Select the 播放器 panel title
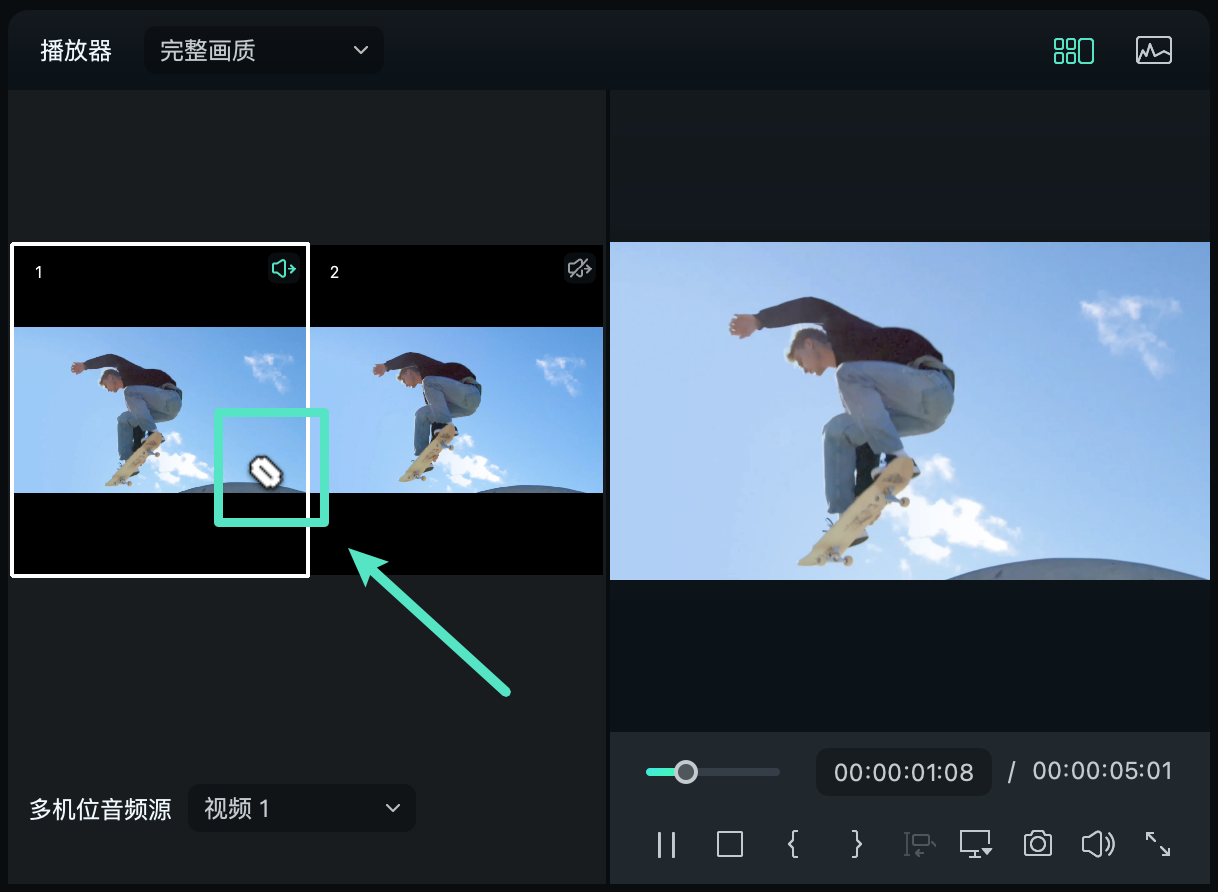 [74, 50]
